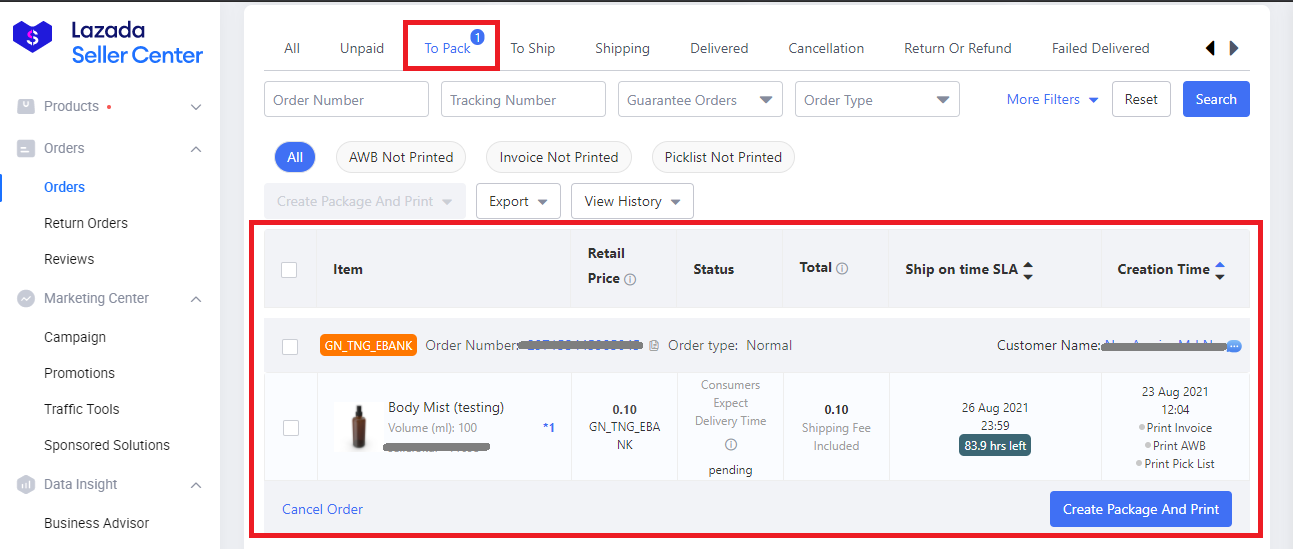Click Body Mist (testing) item name
Viewport: 1293px width, 549px height.
click(446, 407)
